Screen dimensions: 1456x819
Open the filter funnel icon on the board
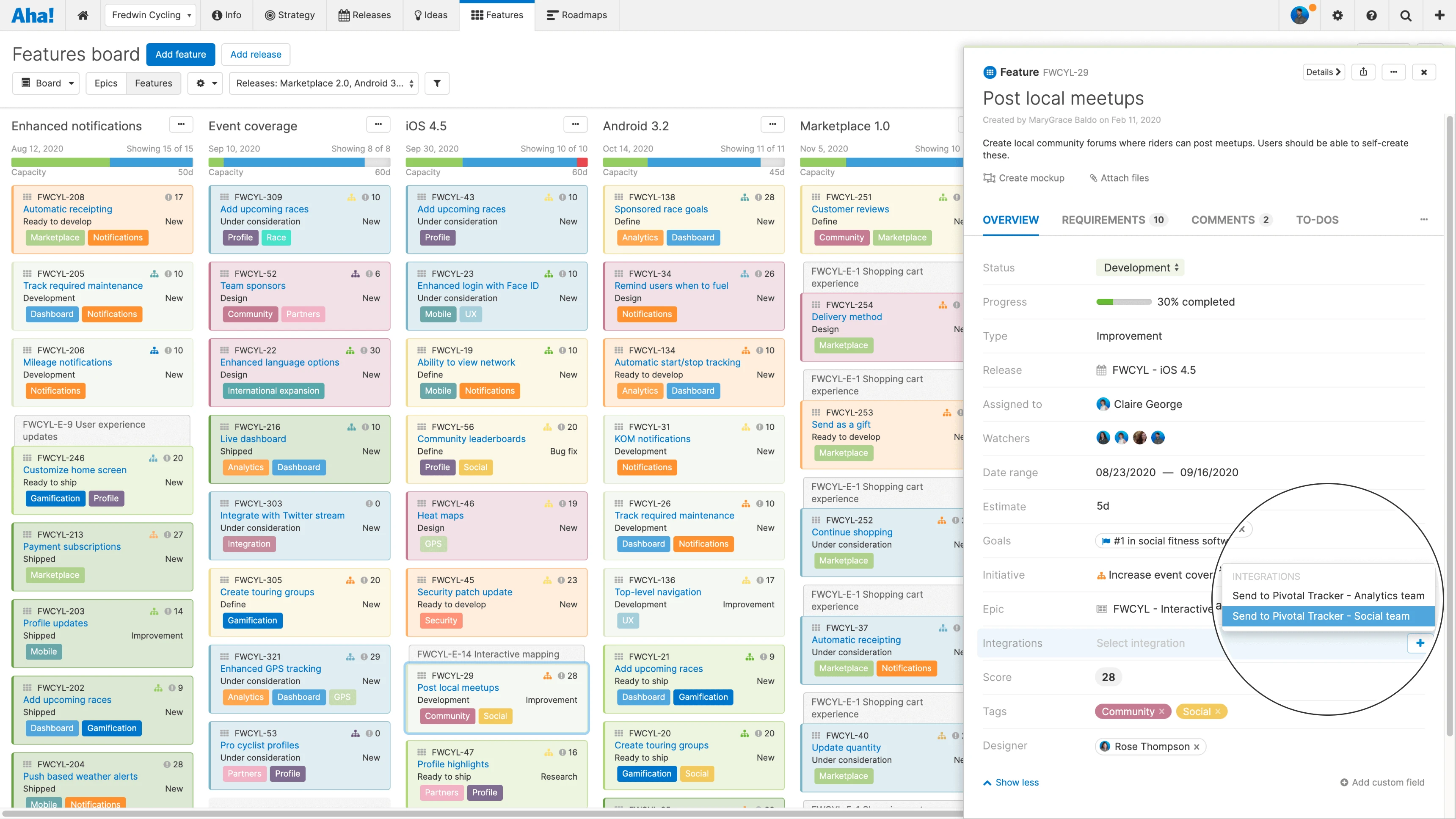click(437, 83)
